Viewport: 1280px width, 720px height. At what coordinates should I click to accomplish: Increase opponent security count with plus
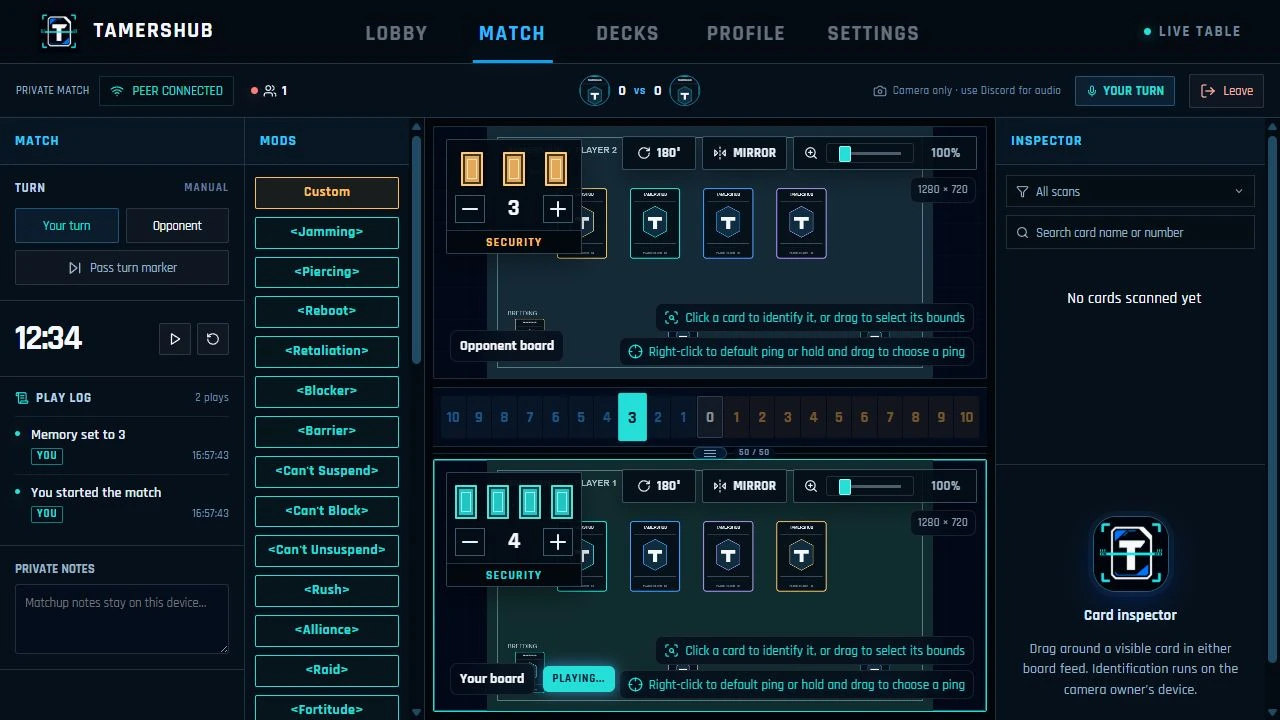(558, 208)
